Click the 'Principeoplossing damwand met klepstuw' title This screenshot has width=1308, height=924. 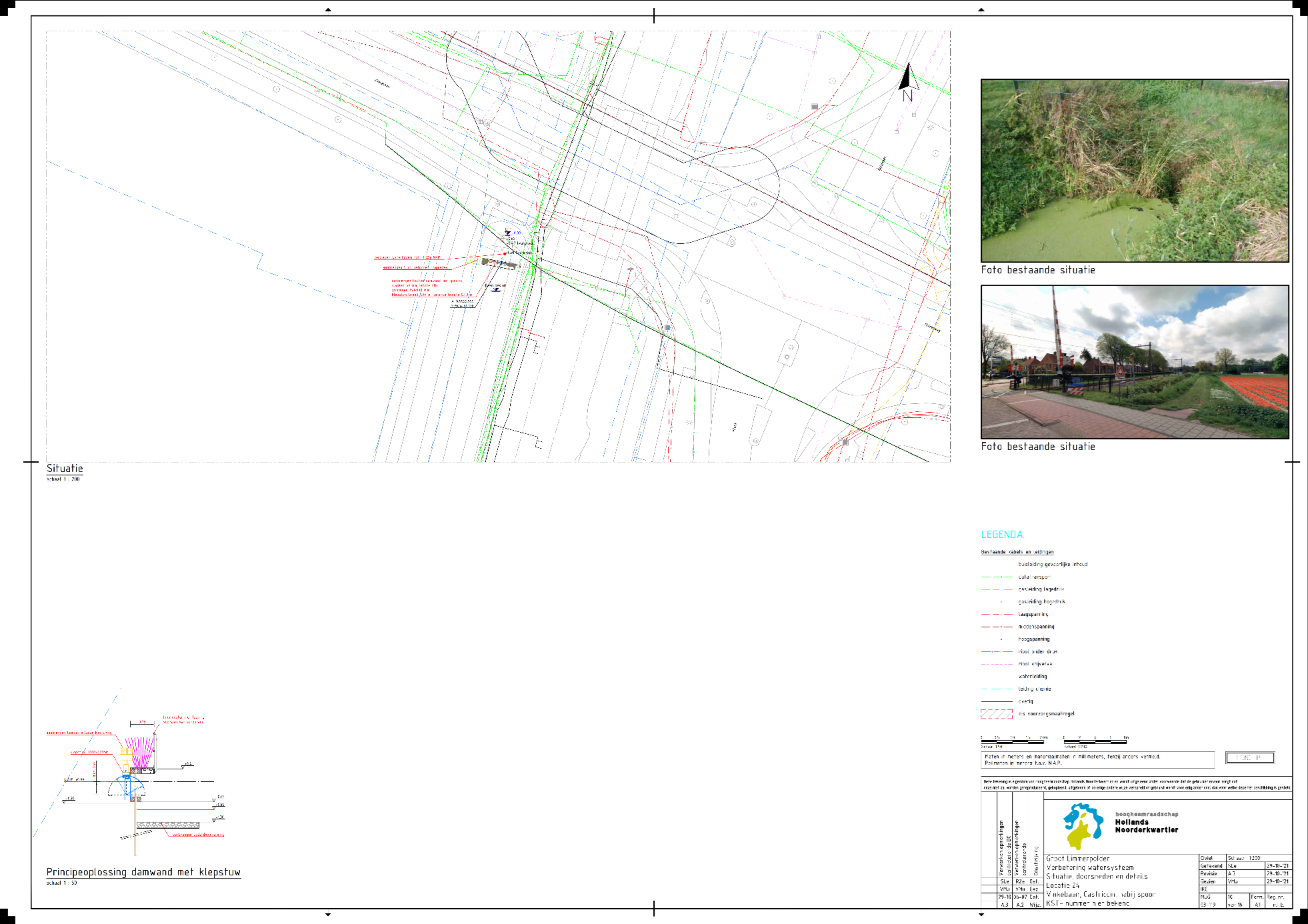point(143,872)
